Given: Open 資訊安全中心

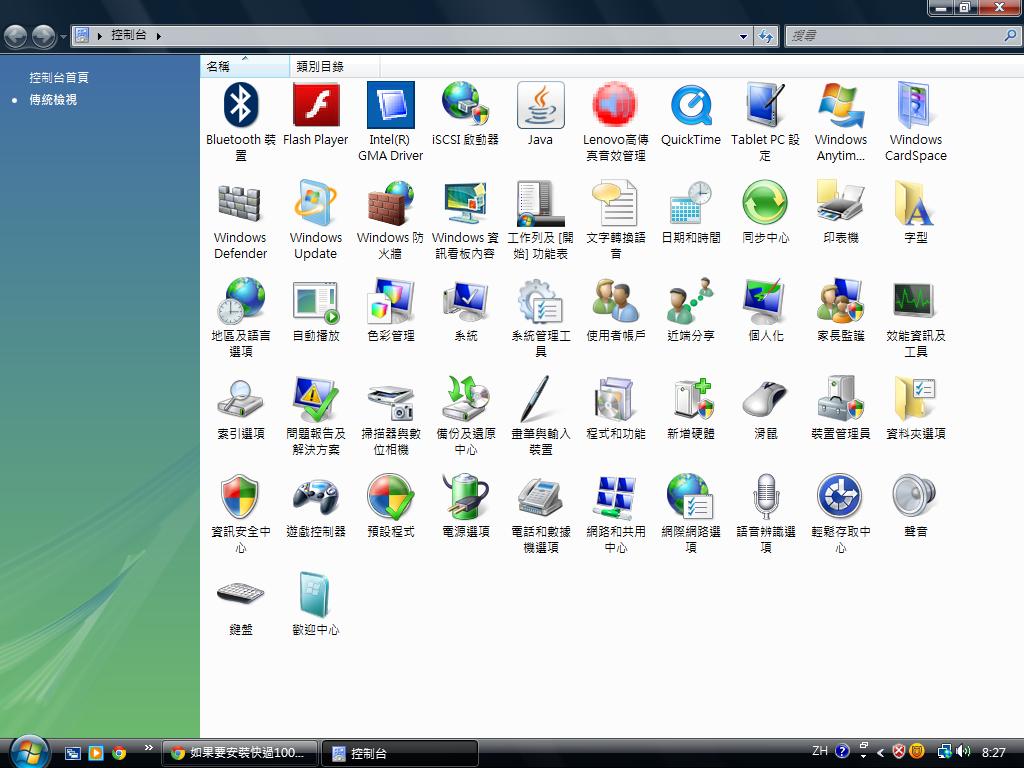Looking at the screenshot, I should [x=240, y=514].
